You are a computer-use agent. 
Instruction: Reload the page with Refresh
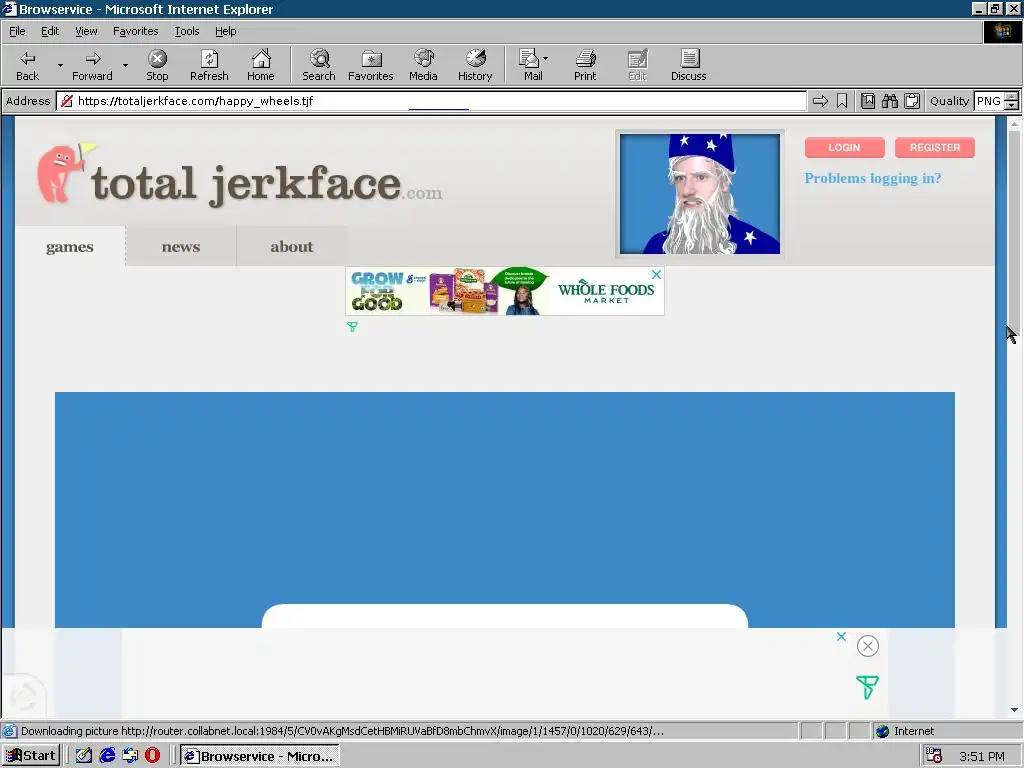click(x=209, y=65)
